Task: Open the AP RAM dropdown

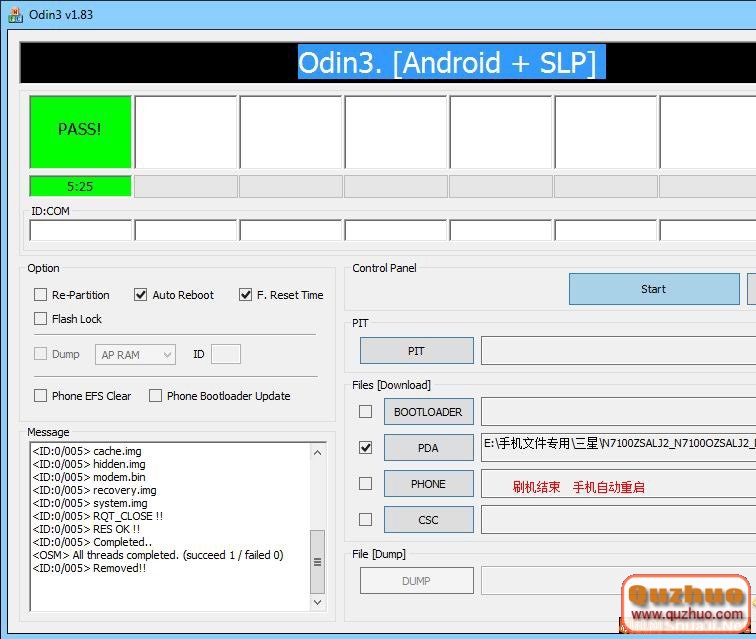Action: [x=136, y=355]
